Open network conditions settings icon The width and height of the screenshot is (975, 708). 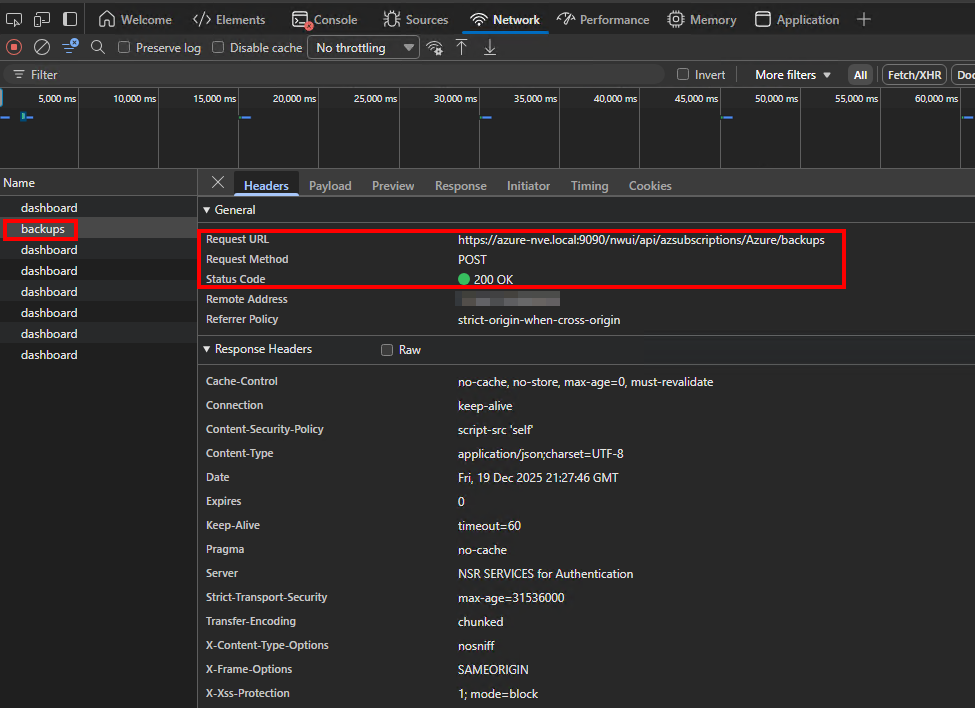click(434, 47)
